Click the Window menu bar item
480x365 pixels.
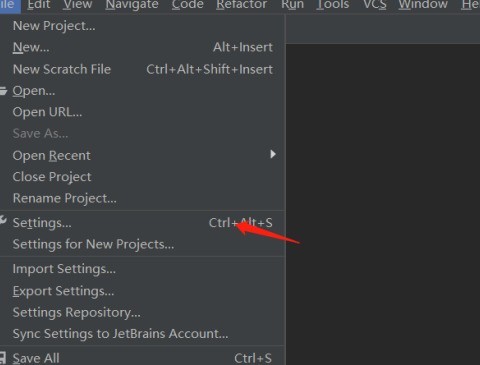tap(423, 5)
